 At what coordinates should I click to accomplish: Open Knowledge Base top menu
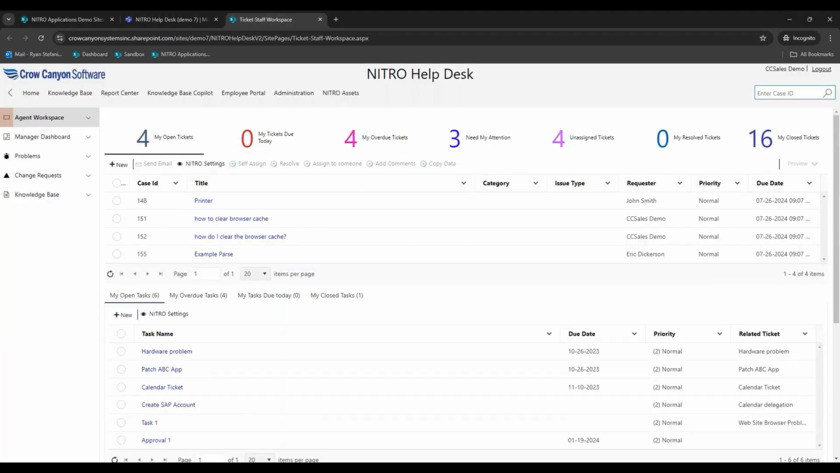point(70,93)
